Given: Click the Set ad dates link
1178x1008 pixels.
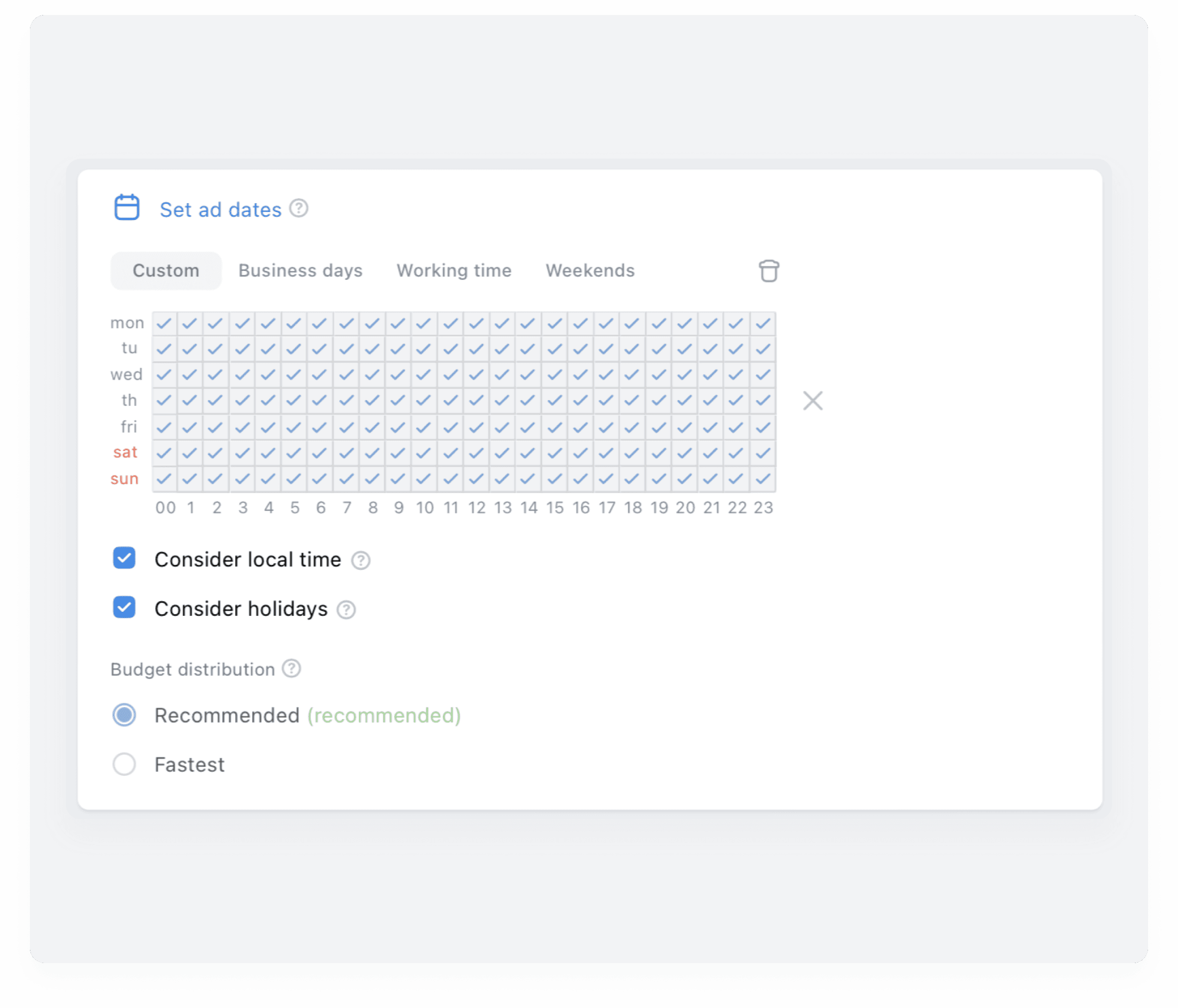Looking at the screenshot, I should (221, 210).
